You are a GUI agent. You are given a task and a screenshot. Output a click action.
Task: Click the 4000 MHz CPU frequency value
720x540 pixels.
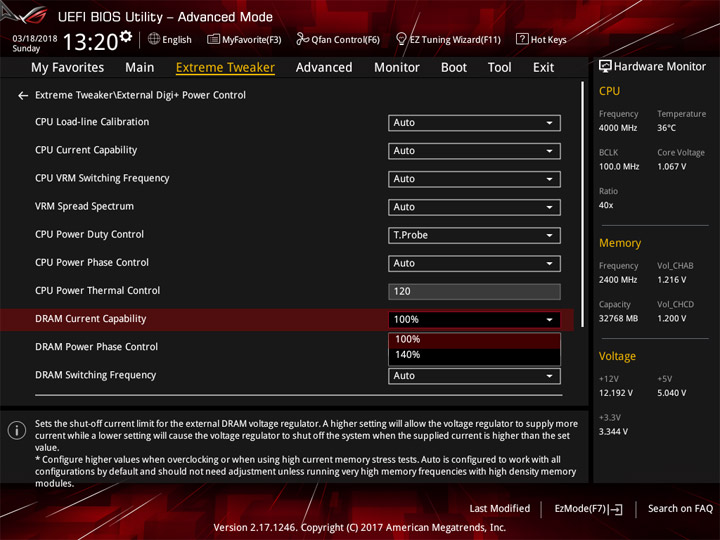(x=618, y=128)
